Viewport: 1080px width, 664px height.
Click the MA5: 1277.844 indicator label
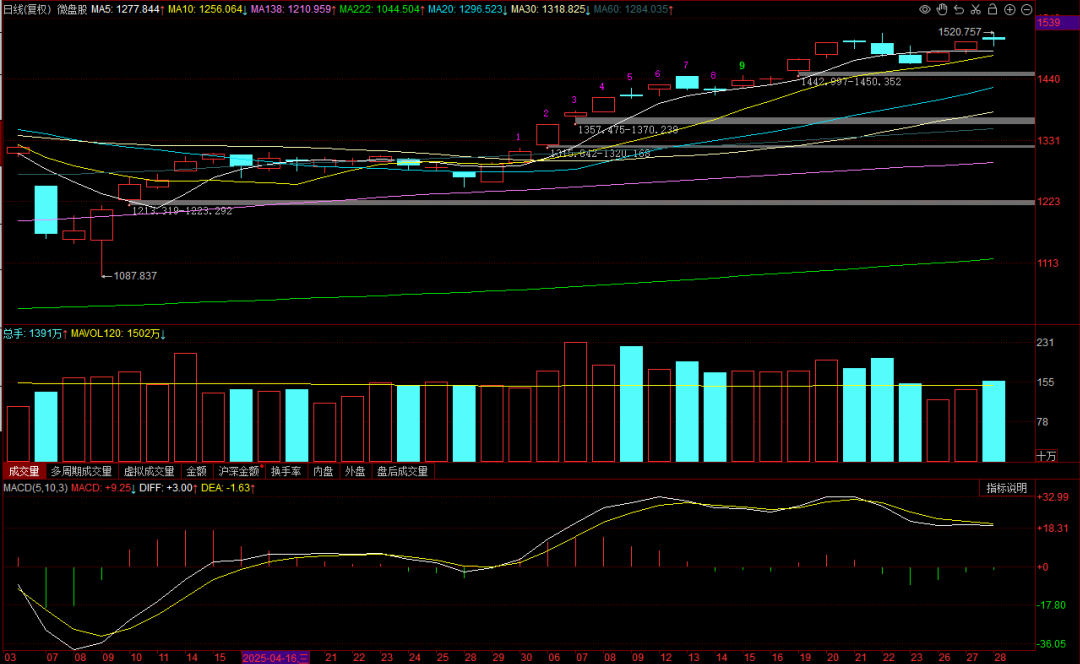pos(128,10)
